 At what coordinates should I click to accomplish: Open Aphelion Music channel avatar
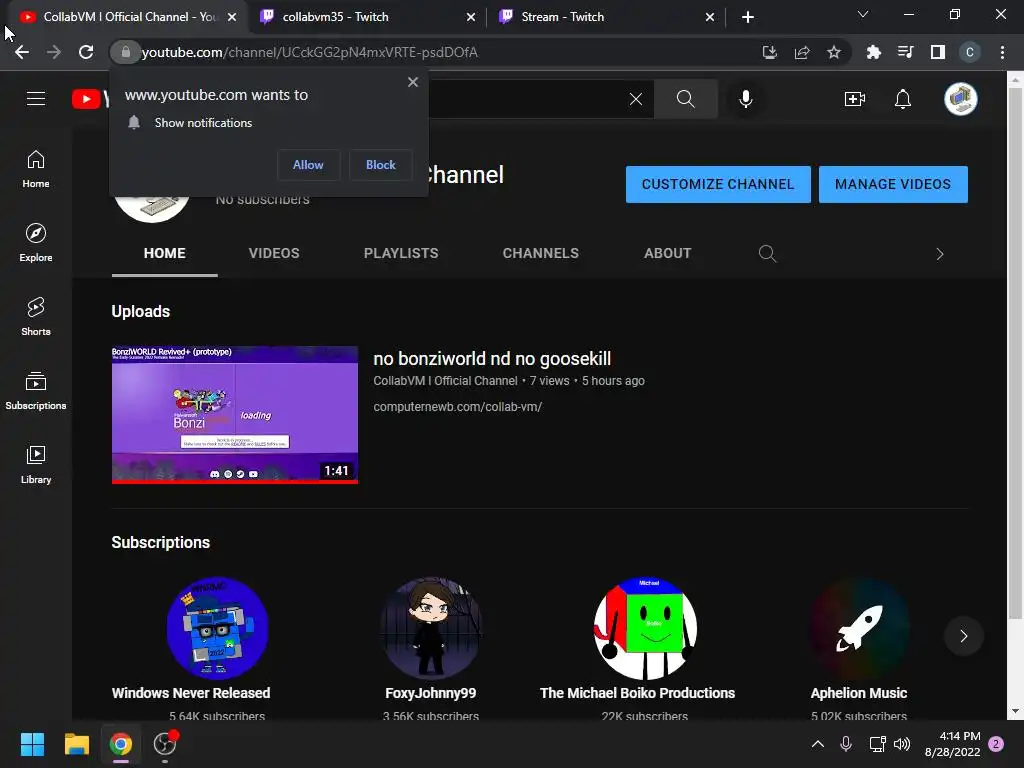pyautogui.click(x=859, y=628)
